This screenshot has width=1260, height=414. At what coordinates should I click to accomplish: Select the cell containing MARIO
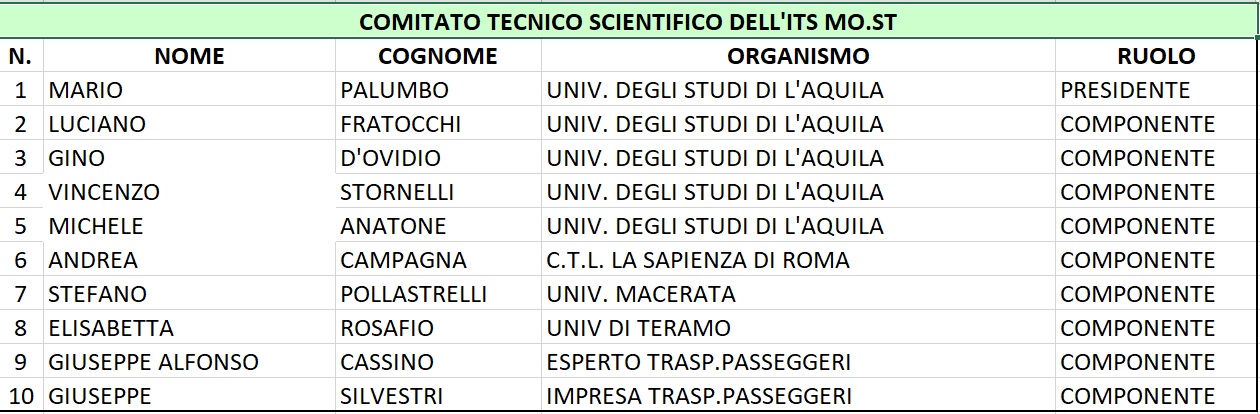tap(189, 90)
